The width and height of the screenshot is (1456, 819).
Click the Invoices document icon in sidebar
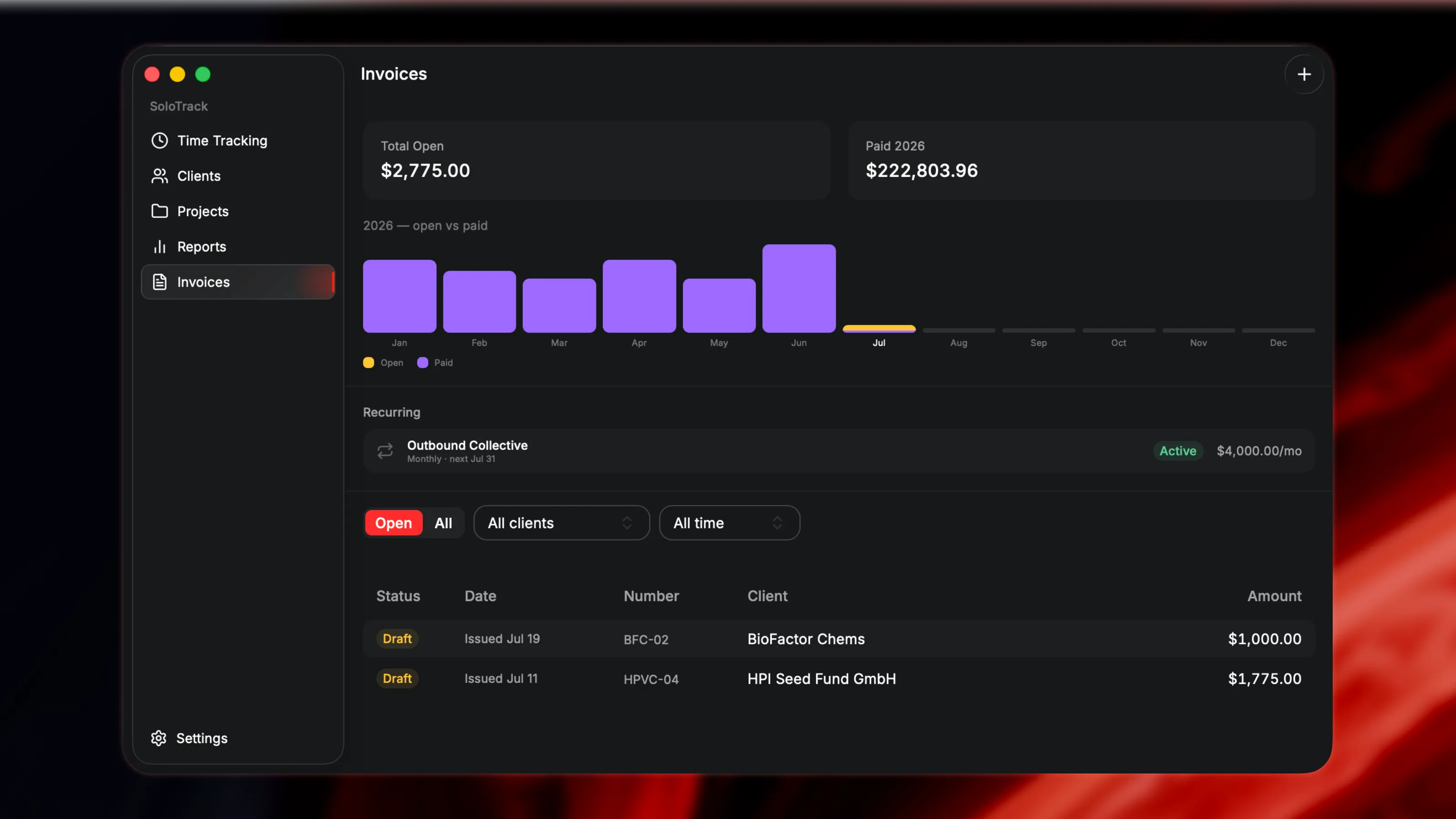159,282
